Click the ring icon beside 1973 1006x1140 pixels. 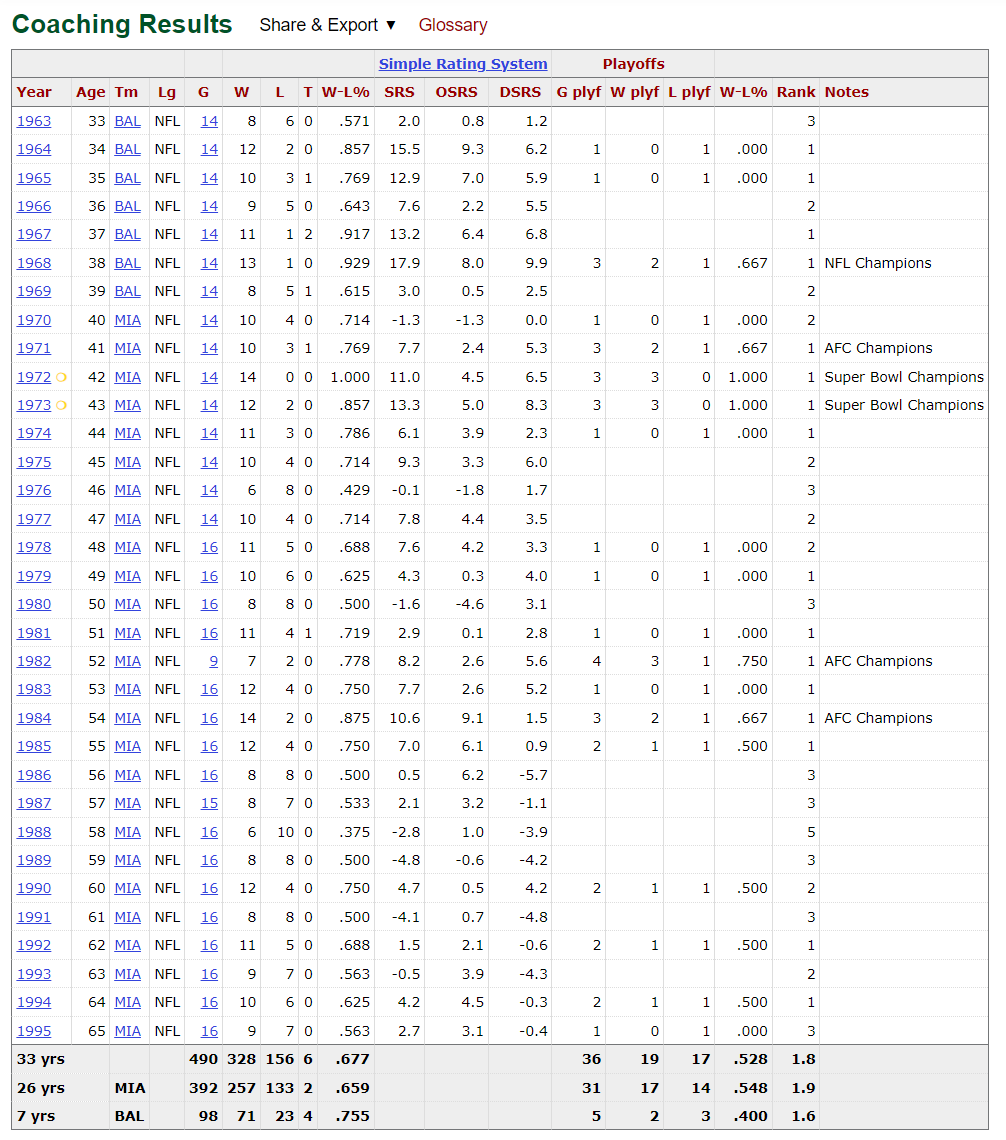pos(61,405)
